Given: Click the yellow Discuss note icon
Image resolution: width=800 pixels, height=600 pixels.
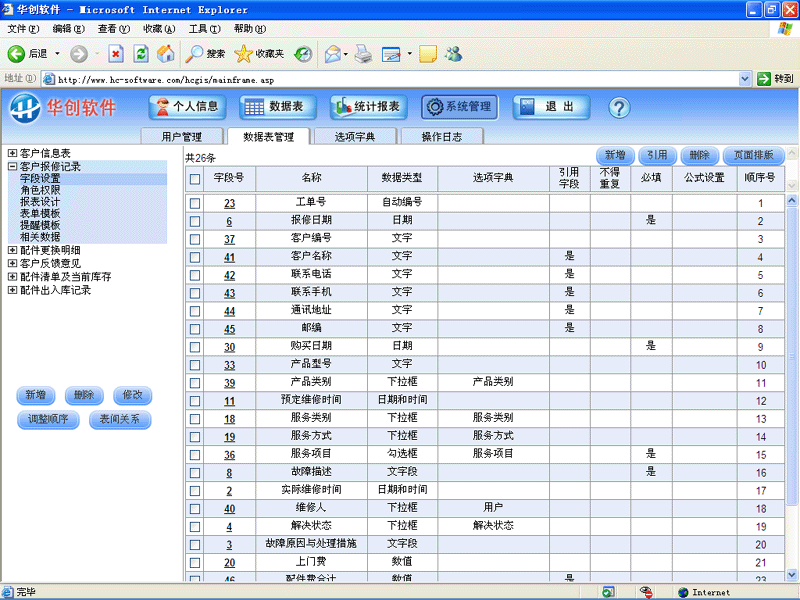Looking at the screenshot, I should [428, 54].
